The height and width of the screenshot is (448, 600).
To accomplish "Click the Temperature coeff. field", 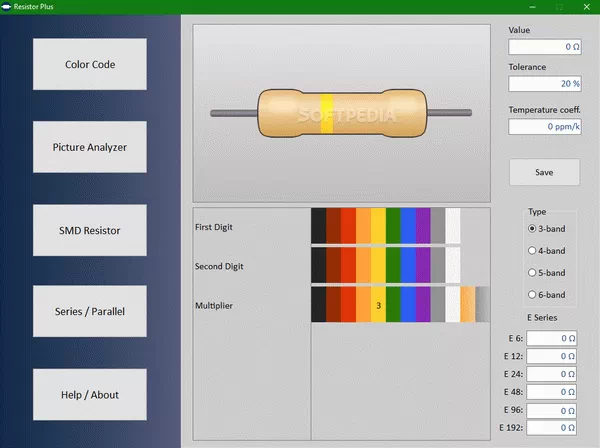I will click(545, 126).
